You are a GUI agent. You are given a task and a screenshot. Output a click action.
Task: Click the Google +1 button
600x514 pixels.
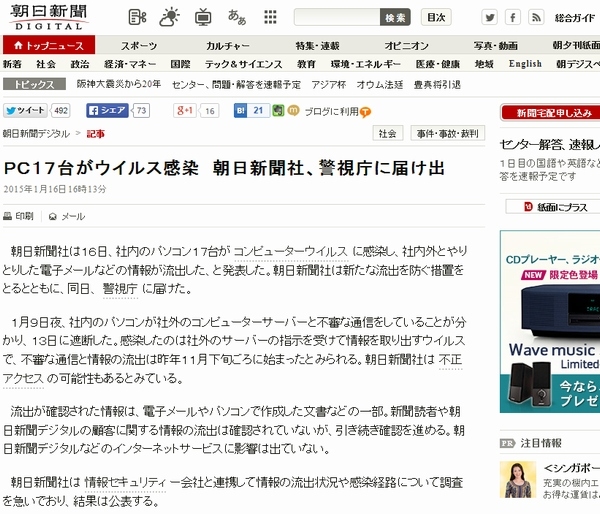pyautogui.click(x=185, y=111)
